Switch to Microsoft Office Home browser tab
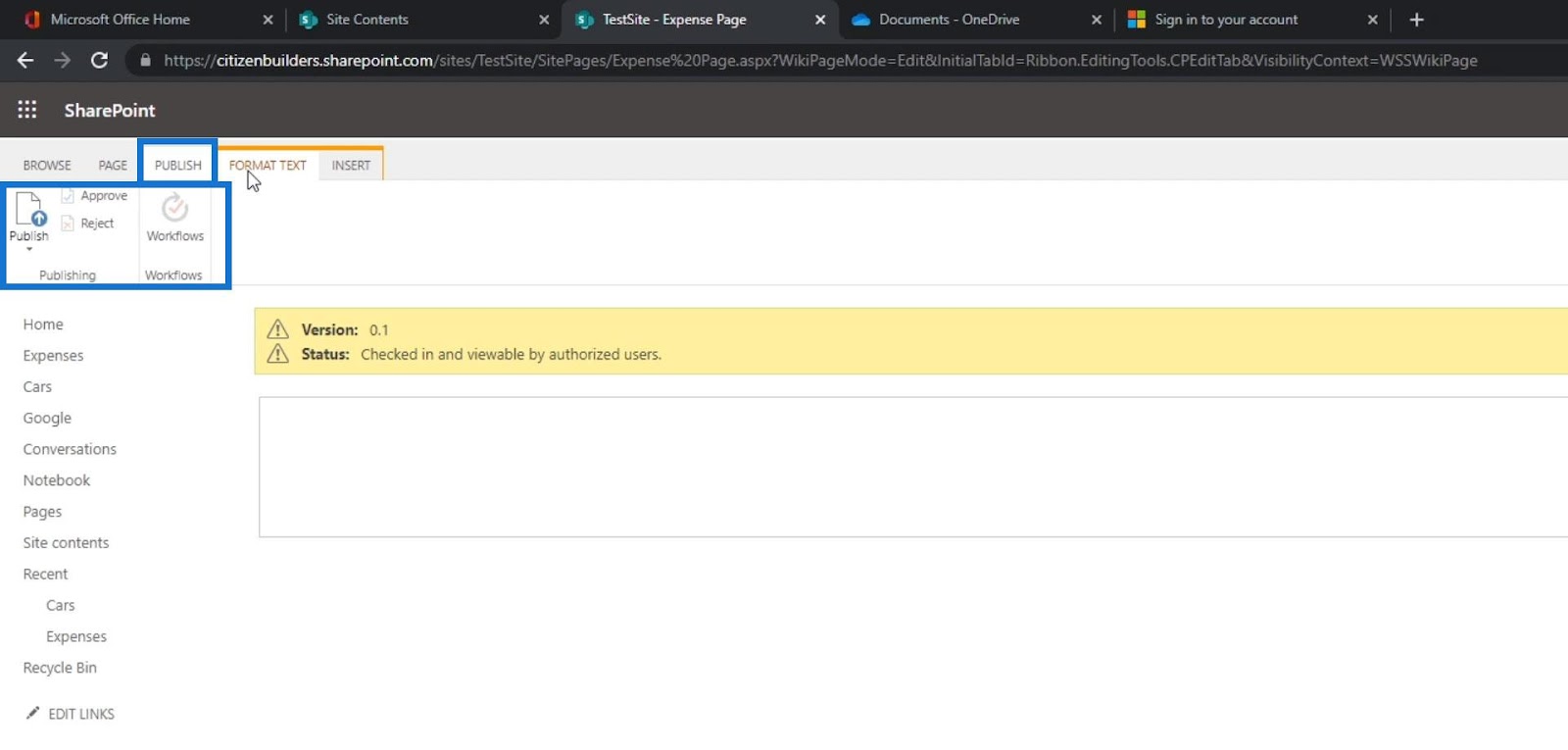 pos(121,20)
